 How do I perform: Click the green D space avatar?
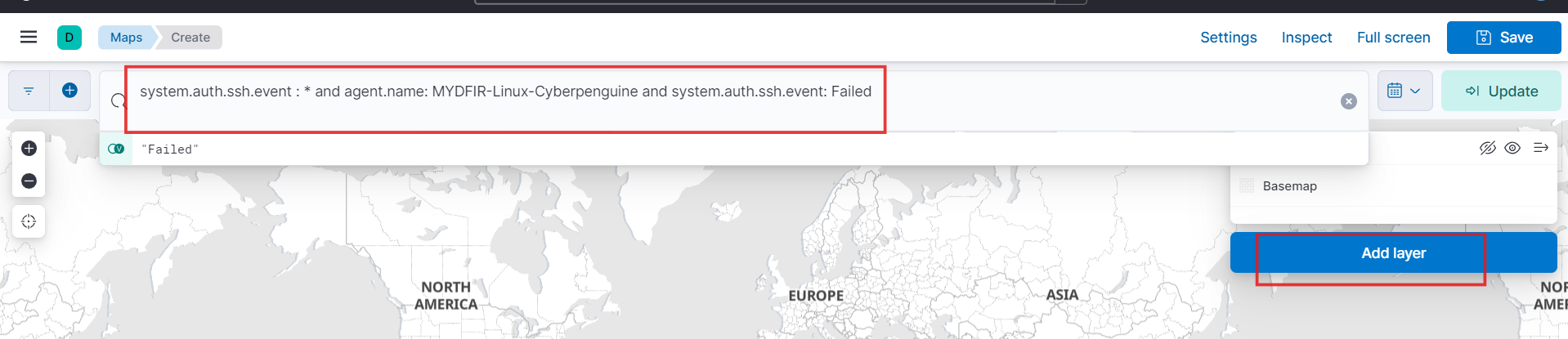click(69, 37)
